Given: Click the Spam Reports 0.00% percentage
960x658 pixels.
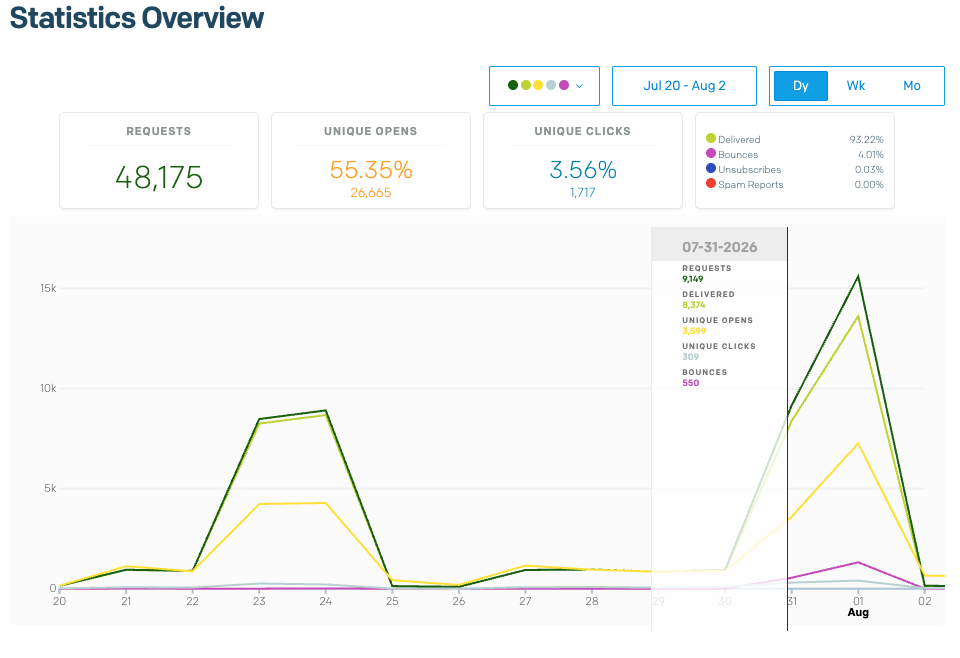Looking at the screenshot, I should point(869,184).
